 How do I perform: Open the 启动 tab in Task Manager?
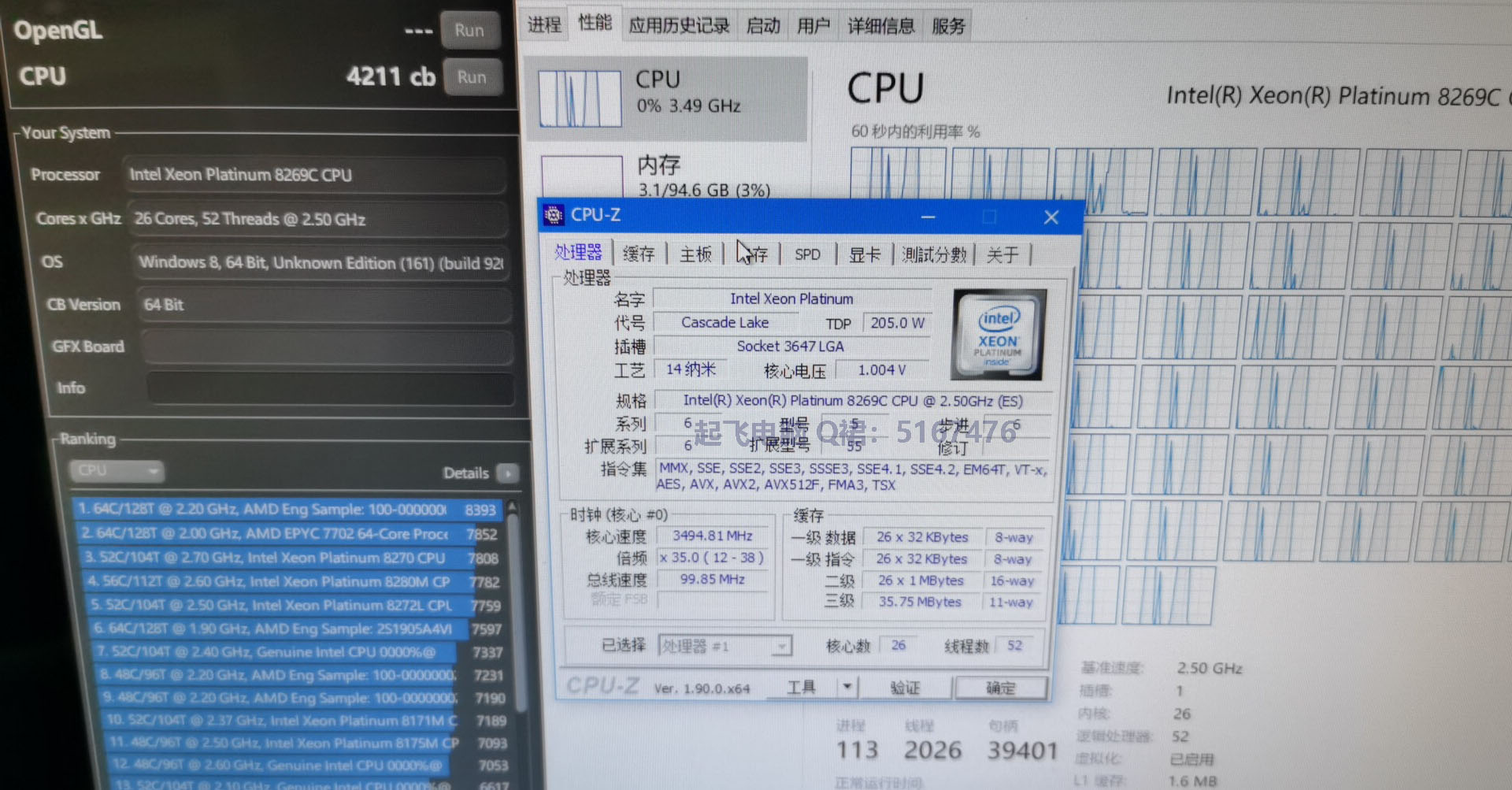[763, 26]
